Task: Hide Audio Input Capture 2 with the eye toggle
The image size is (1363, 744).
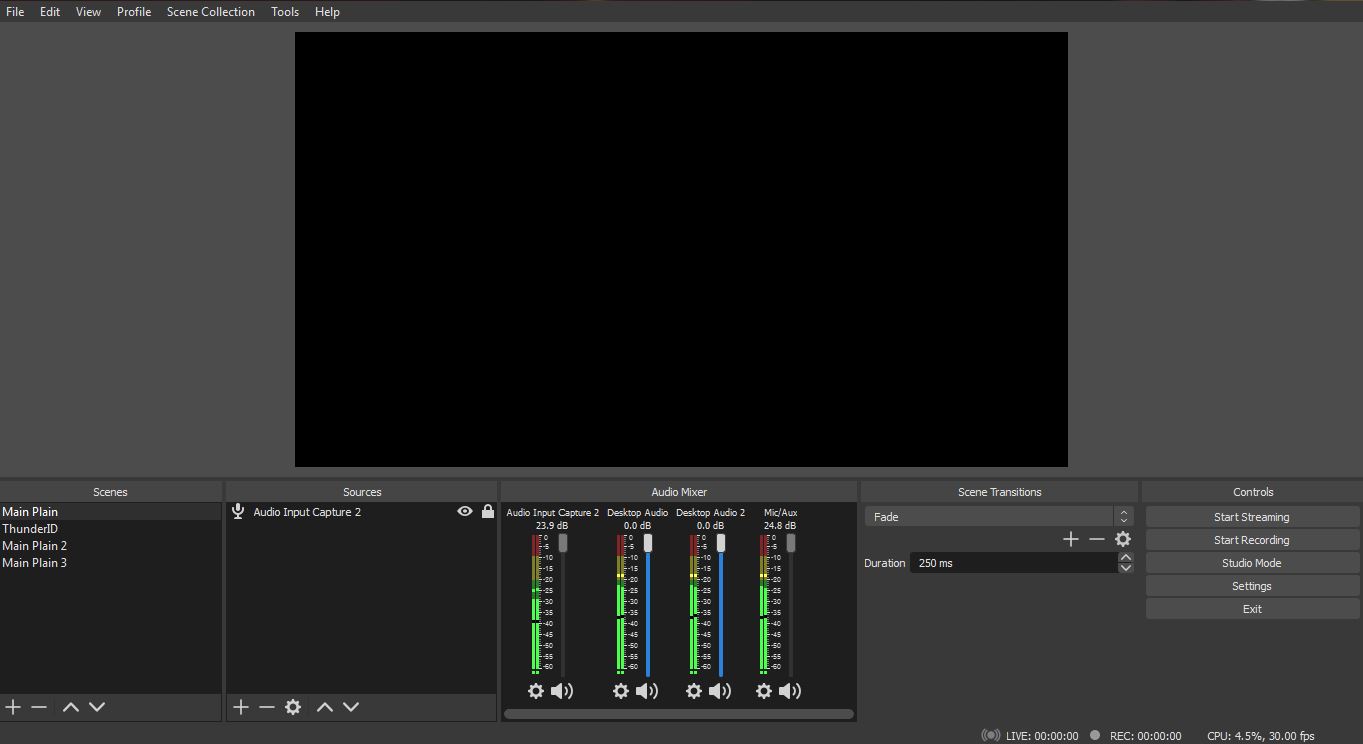Action: point(464,511)
